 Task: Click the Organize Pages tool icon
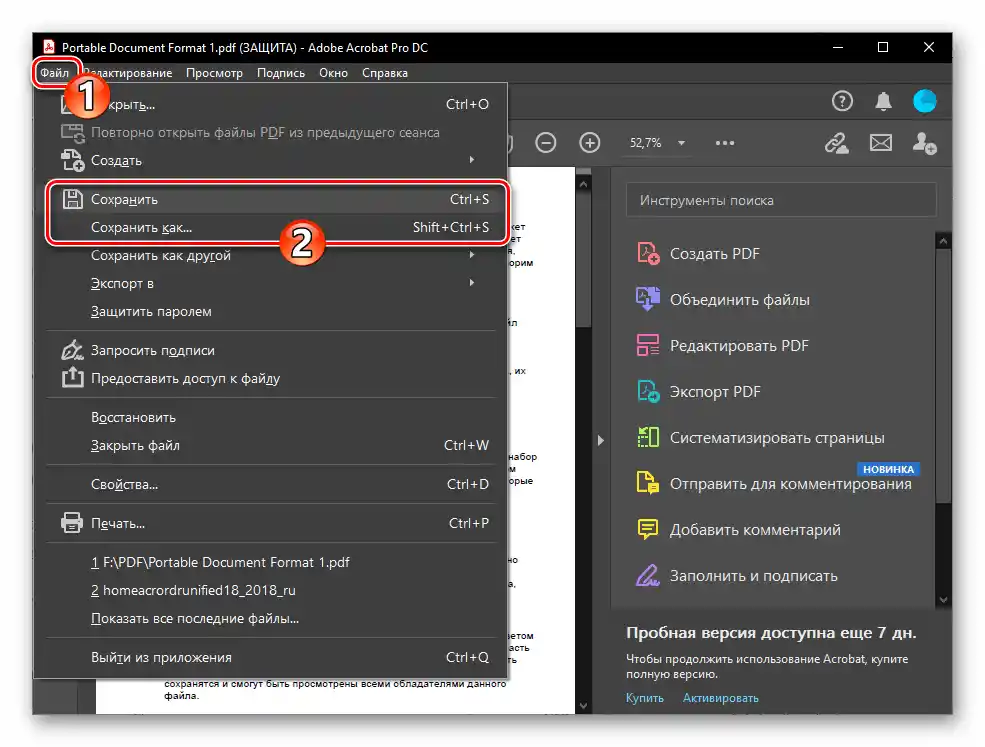(x=648, y=437)
